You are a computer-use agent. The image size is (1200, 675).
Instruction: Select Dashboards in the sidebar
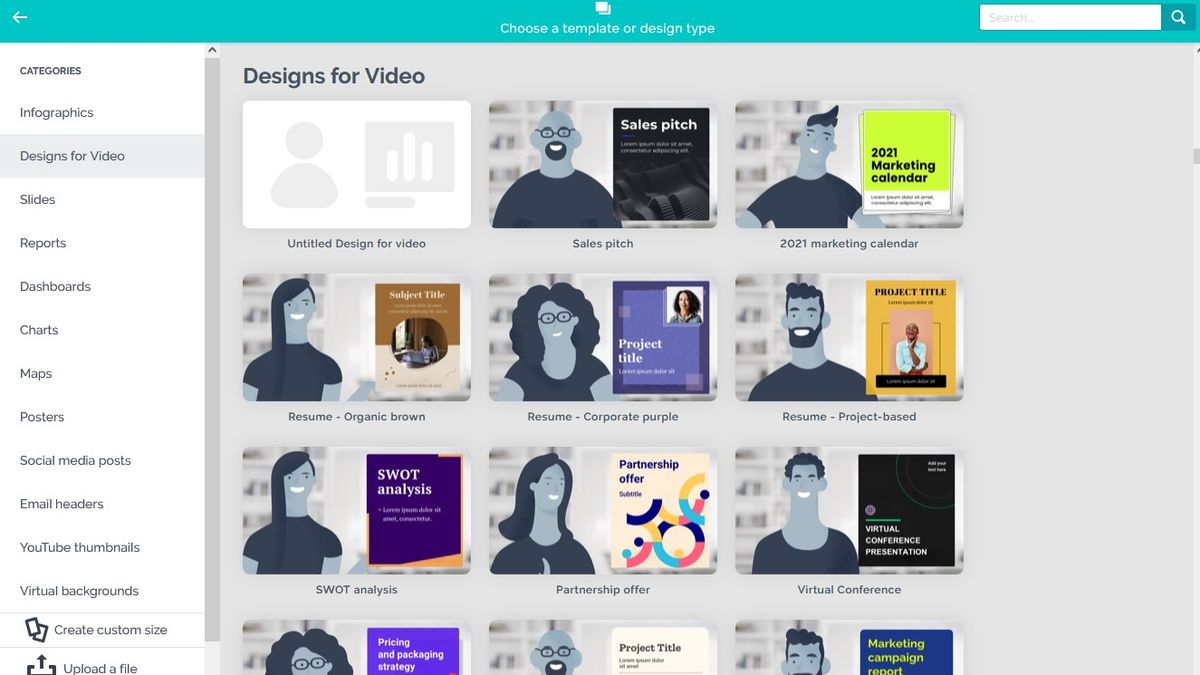coord(55,286)
